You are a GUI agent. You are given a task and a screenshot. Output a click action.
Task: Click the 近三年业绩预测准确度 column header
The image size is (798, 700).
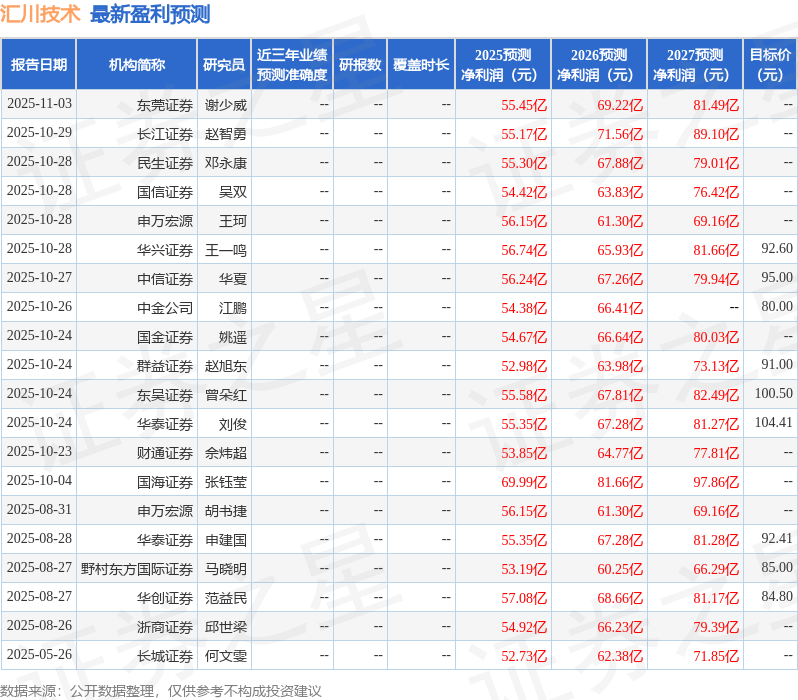coord(292,65)
